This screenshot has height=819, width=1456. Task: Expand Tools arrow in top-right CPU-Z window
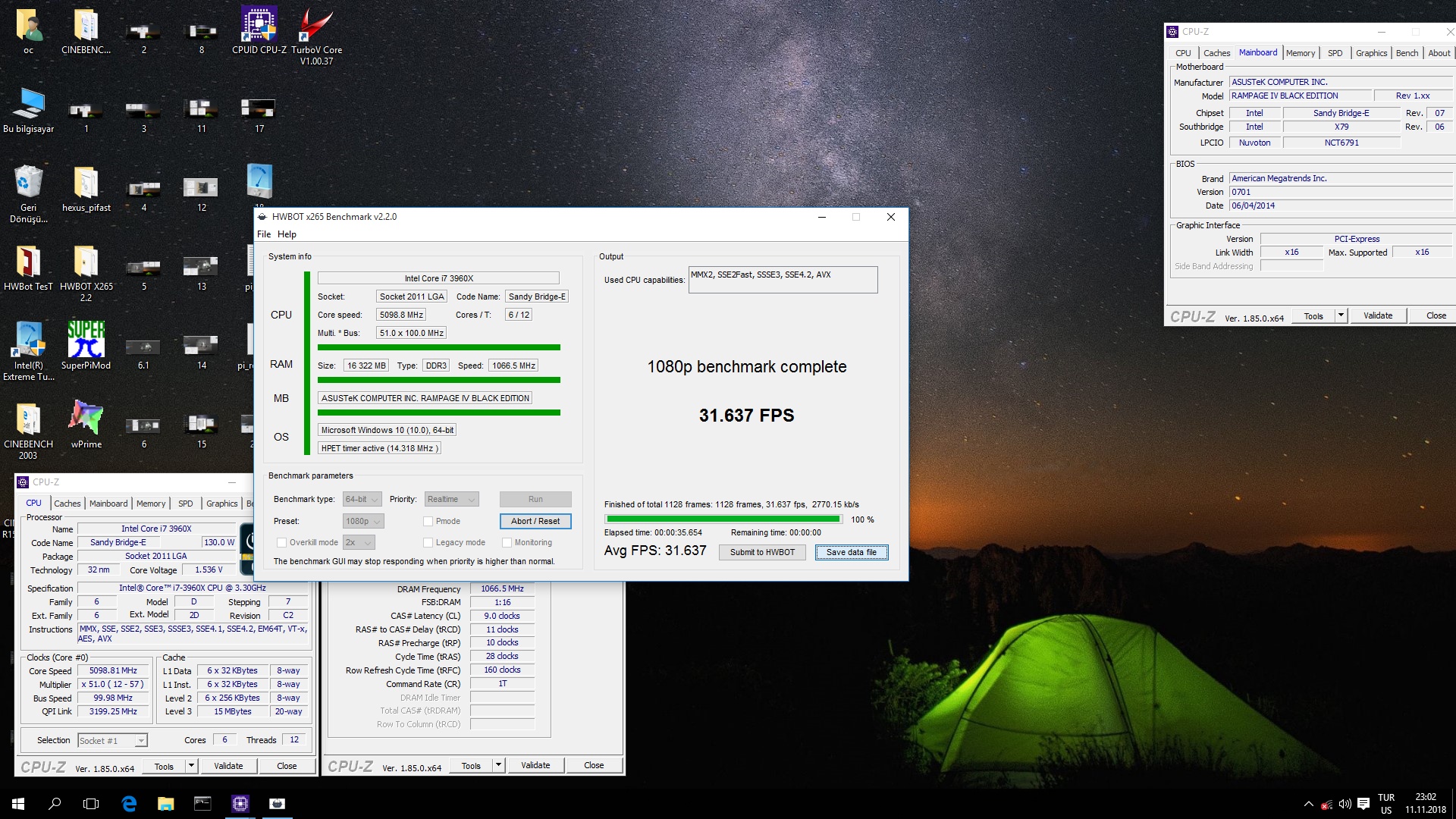[1341, 315]
